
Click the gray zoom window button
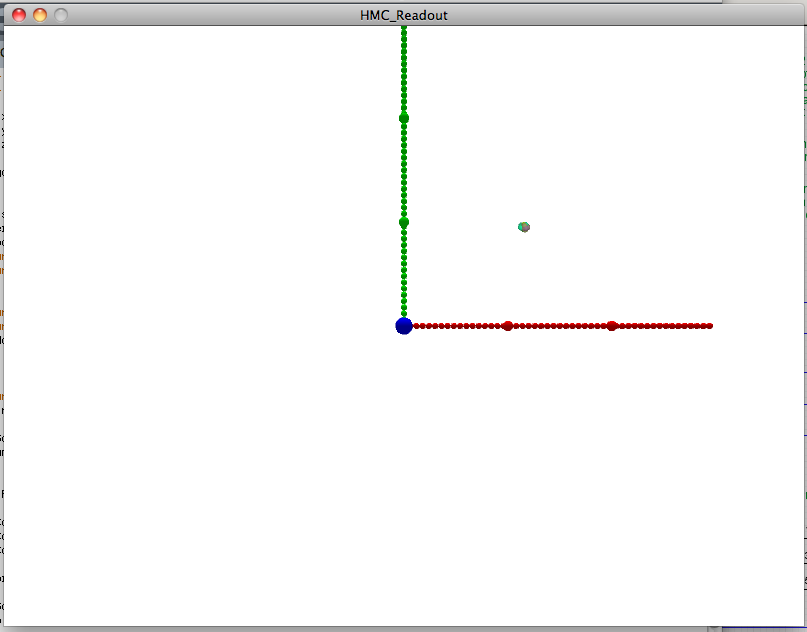point(61,15)
